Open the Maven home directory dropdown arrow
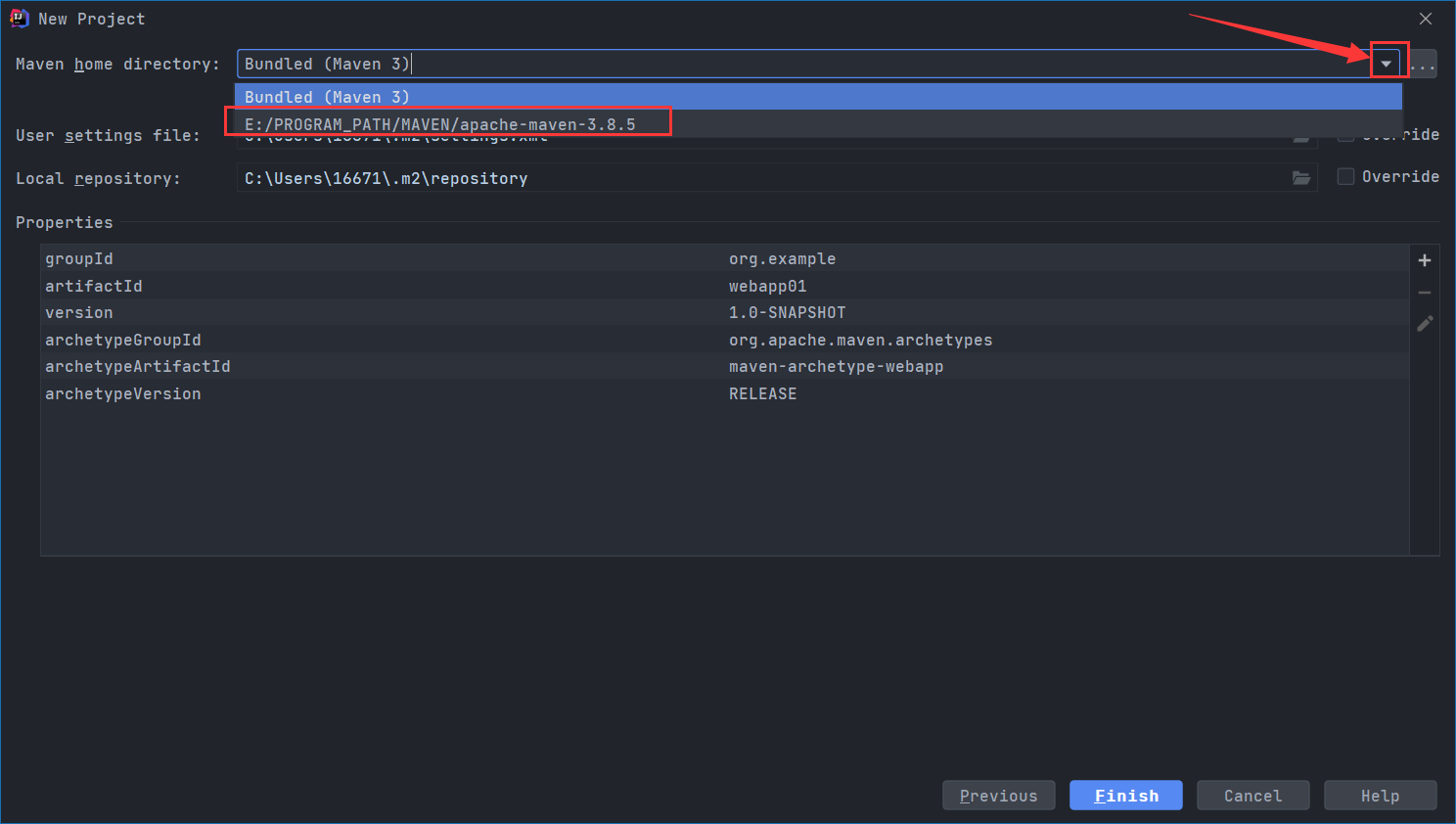 [x=1386, y=64]
